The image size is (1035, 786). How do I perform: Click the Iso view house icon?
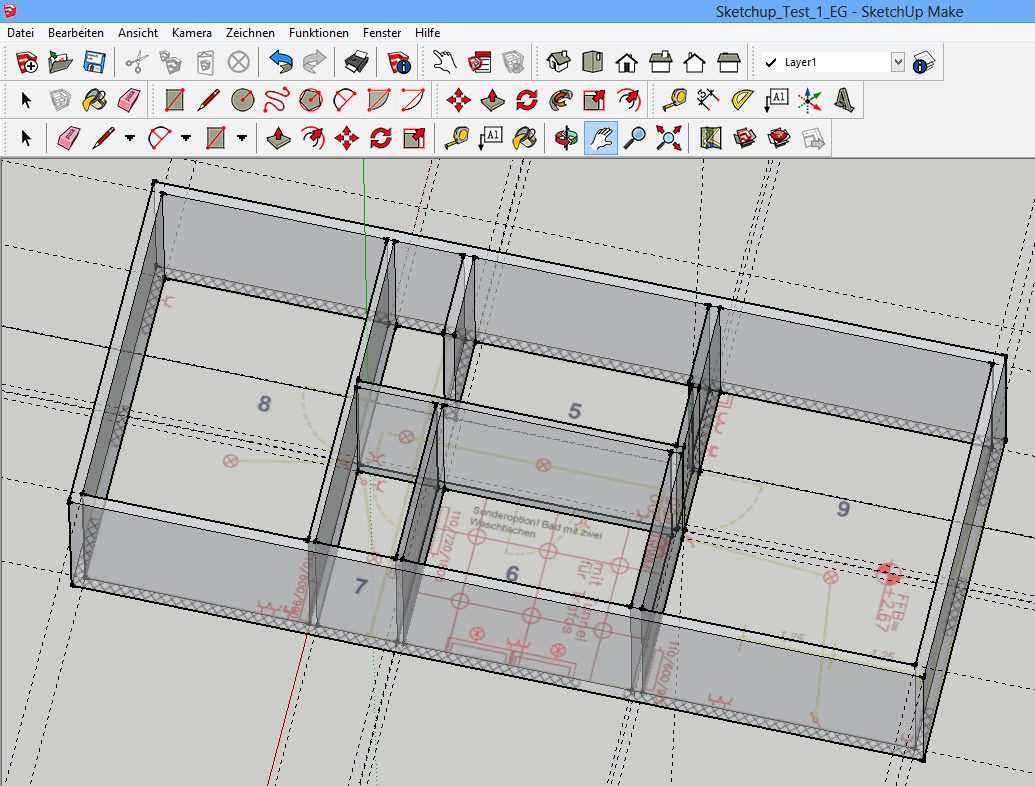coord(558,62)
